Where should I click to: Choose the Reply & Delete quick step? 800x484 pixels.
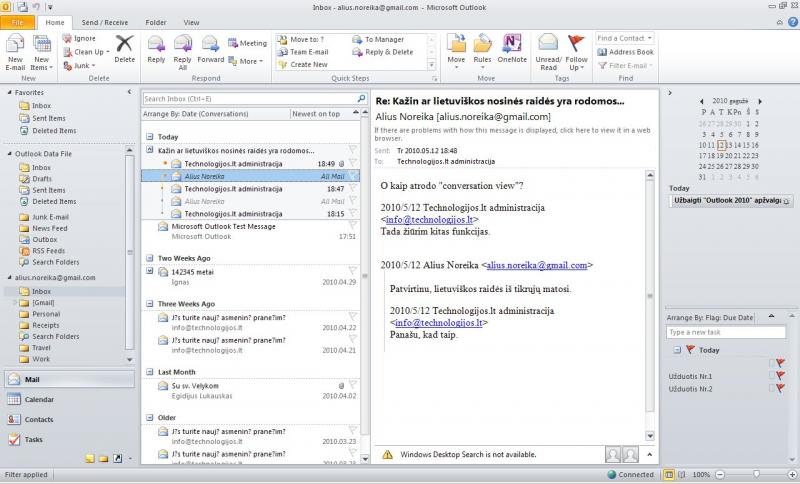tap(383, 52)
